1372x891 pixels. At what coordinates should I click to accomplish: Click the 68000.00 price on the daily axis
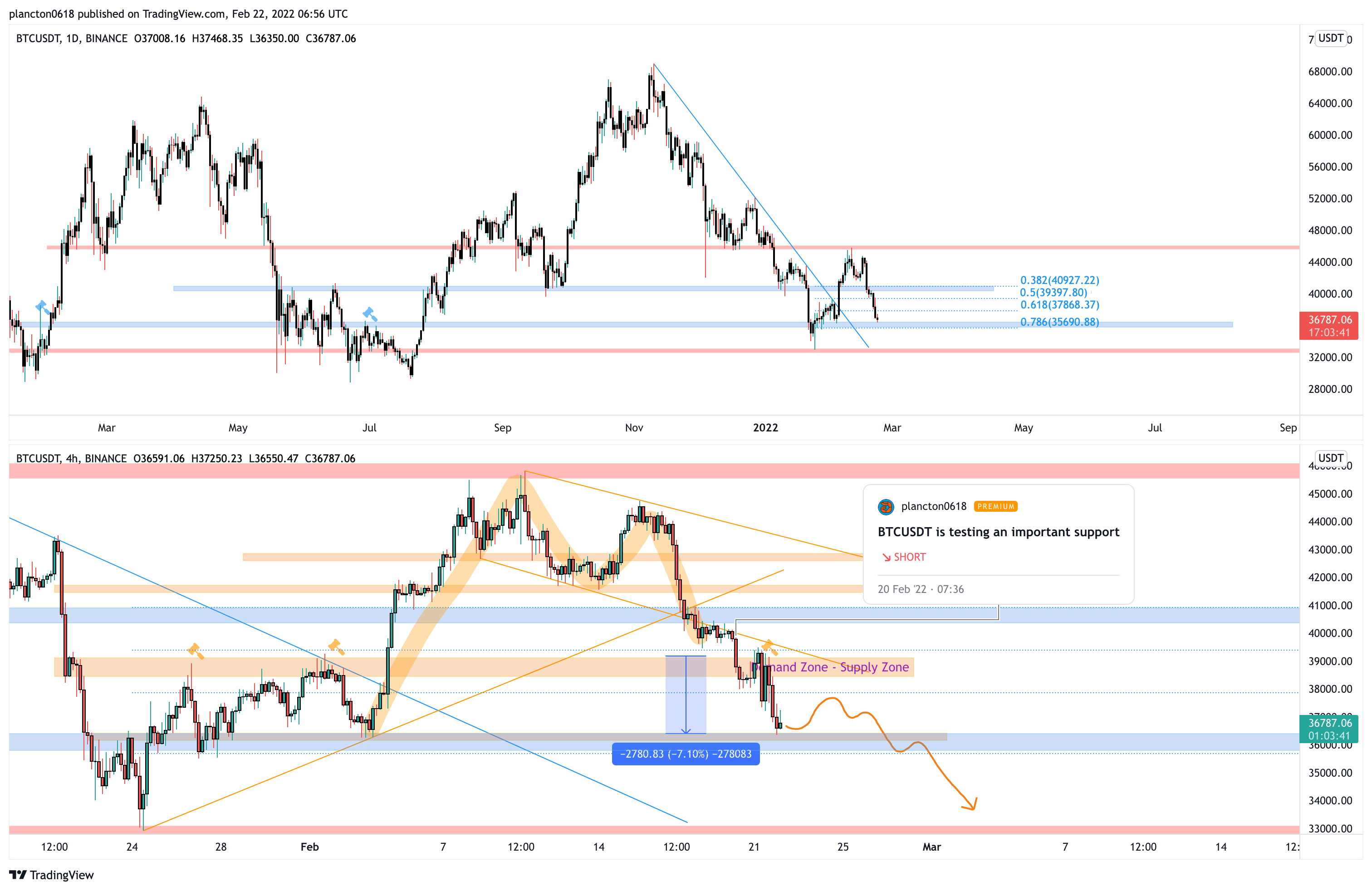tap(1330, 72)
